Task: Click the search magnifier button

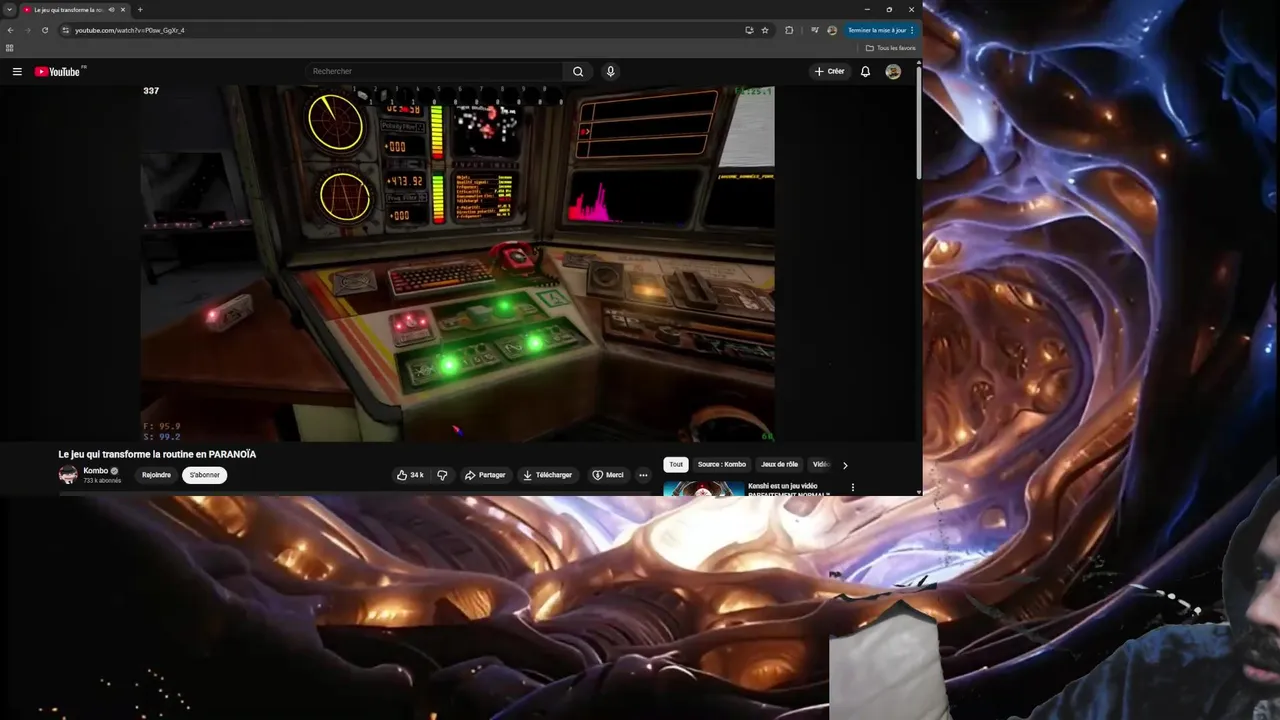Action: pos(578,72)
